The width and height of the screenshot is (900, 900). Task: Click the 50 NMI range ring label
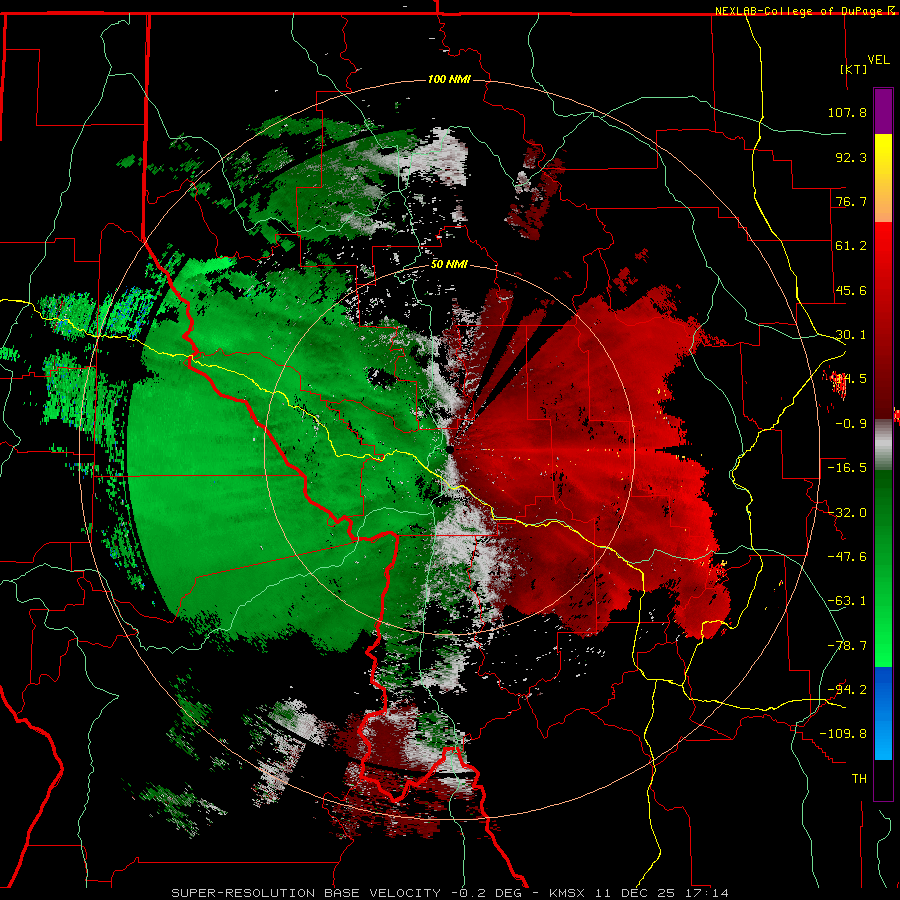click(x=449, y=264)
